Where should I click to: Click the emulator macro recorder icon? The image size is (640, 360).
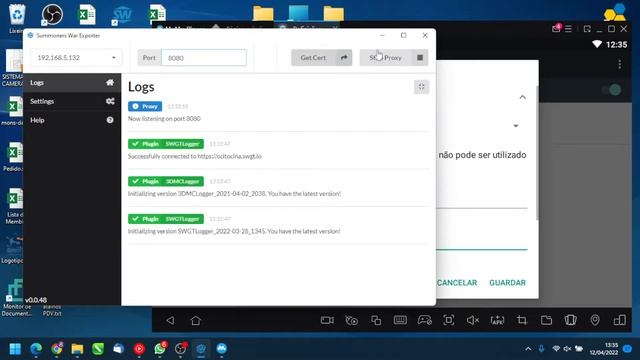[351, 320]
